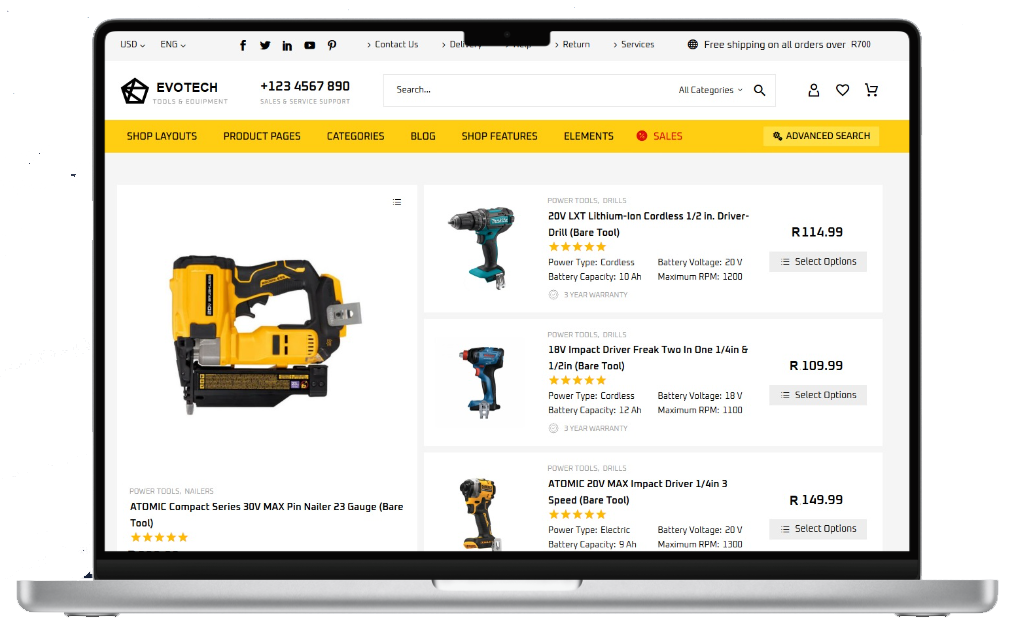Open the Twitter social icon
This screenshot has height=639, width=1017.
click(265, 45)
